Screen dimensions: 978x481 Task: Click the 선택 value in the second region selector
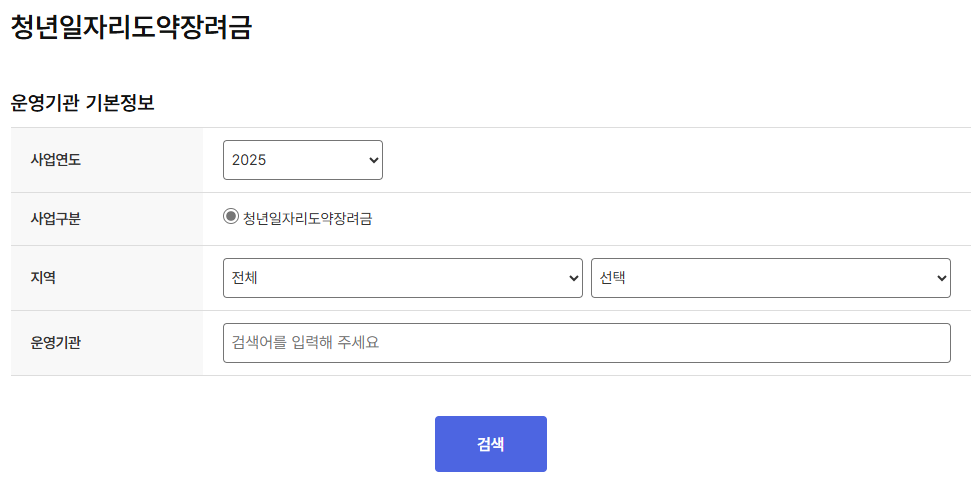point(612,278)
